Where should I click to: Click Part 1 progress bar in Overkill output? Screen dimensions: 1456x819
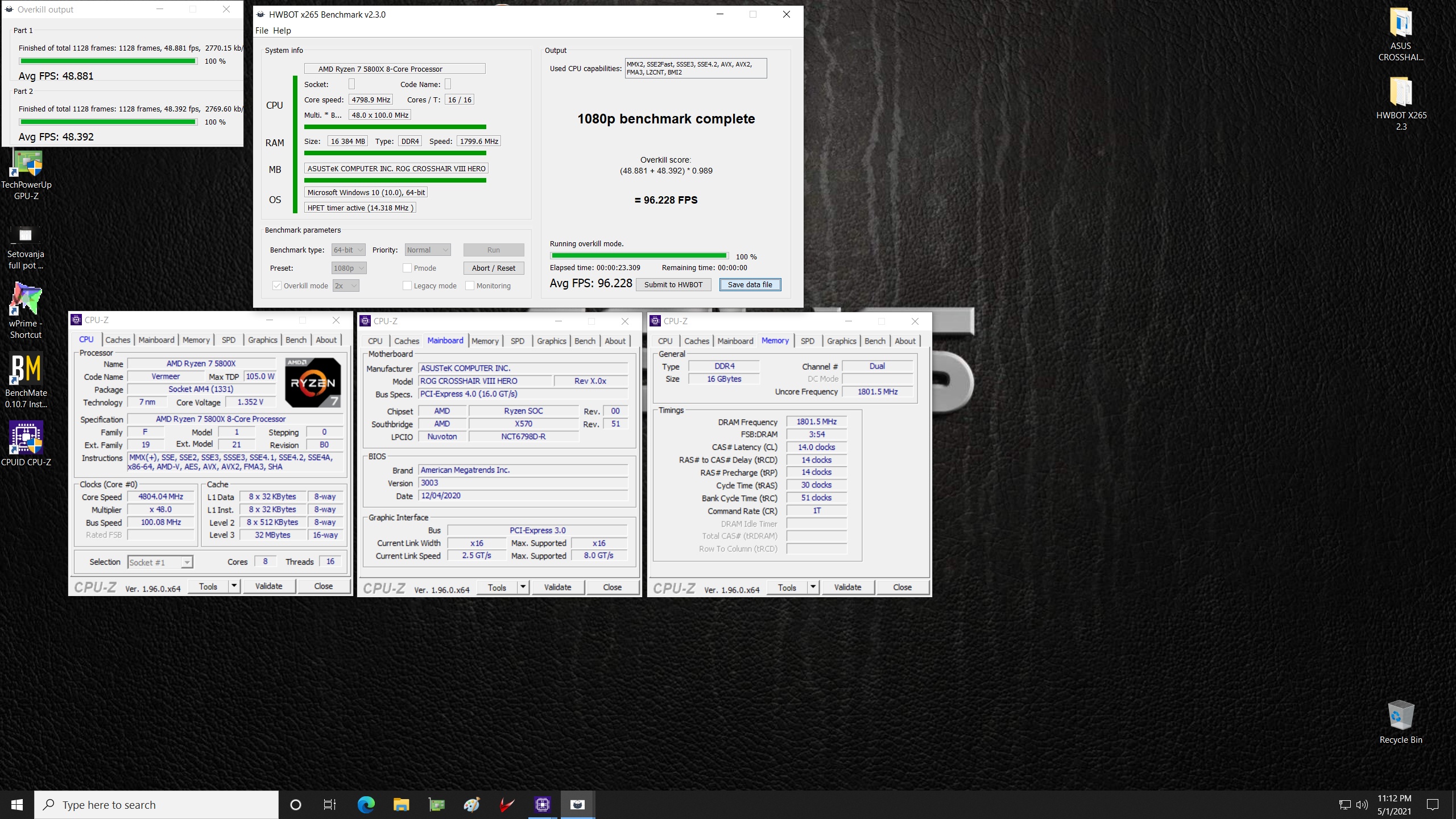[x=108, y=61]
